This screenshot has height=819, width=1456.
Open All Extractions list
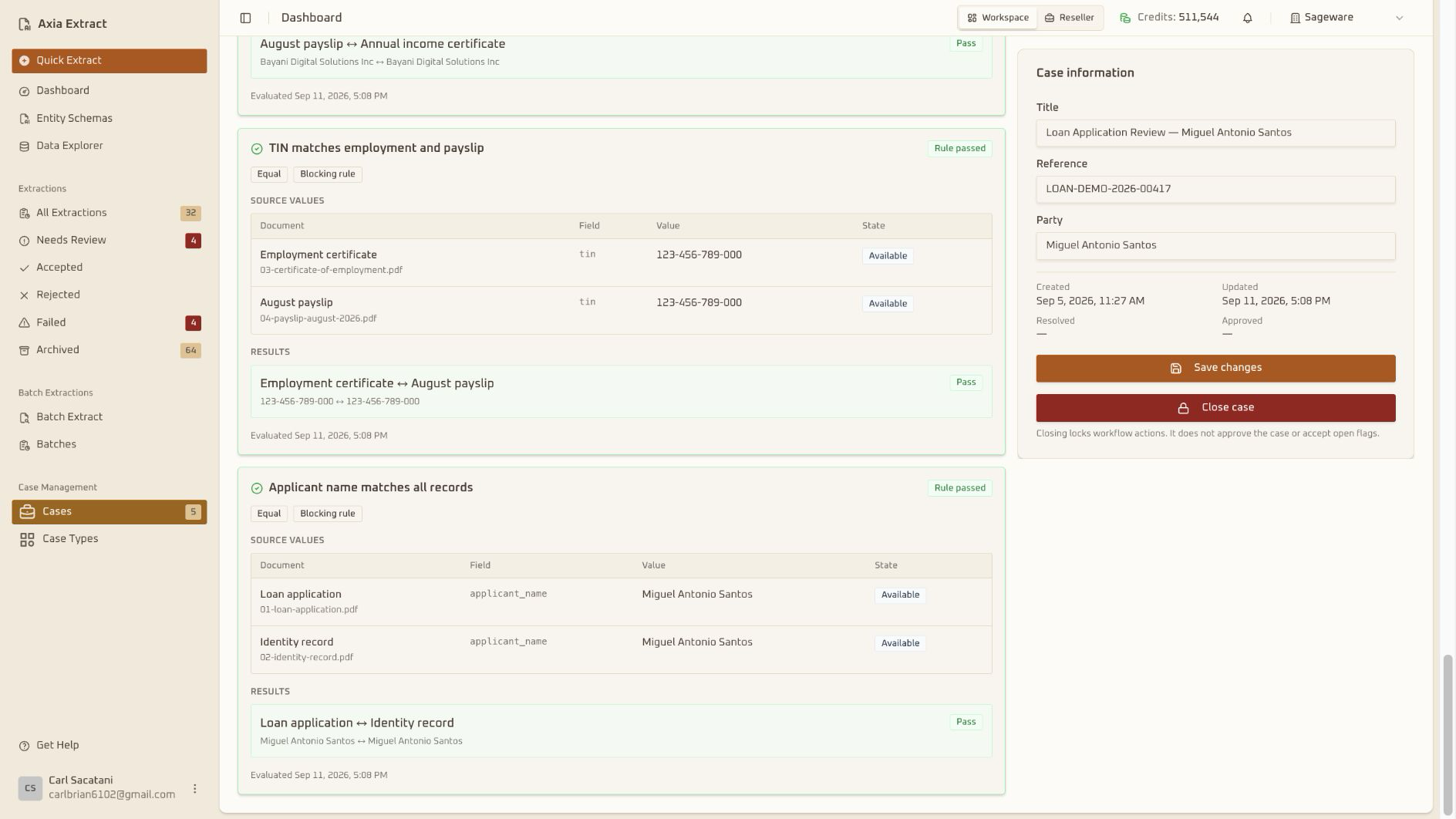pos(109,213)
